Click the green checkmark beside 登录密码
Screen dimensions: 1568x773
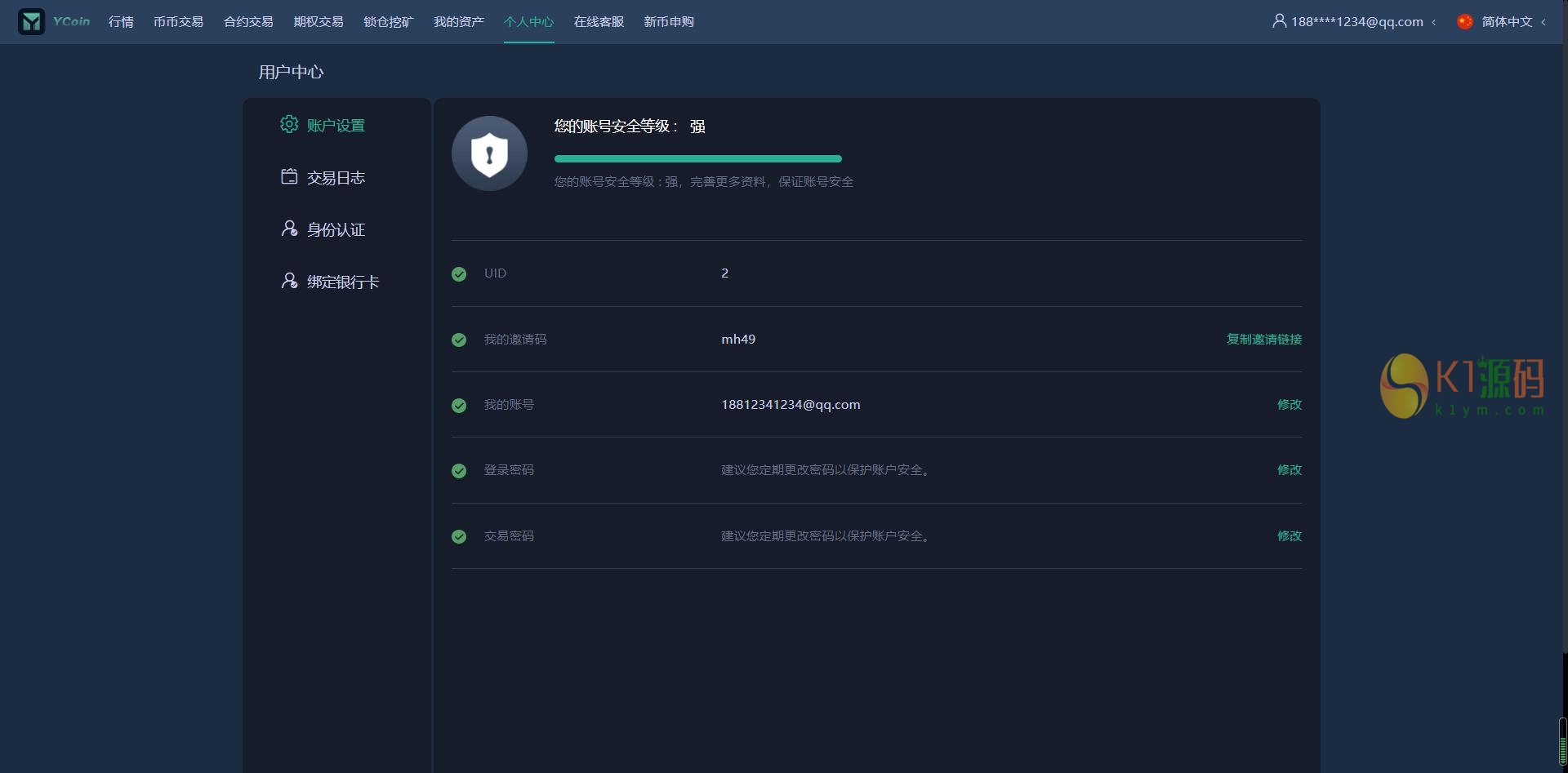pos(459,471)
